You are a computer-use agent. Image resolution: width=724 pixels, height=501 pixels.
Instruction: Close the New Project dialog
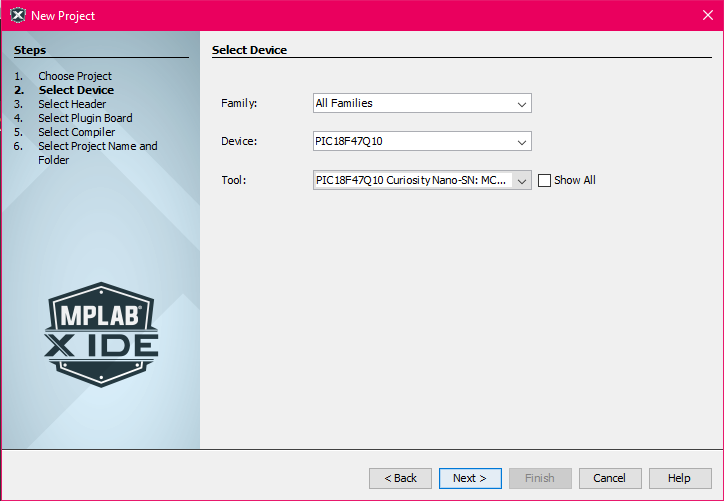click(708, 15)
